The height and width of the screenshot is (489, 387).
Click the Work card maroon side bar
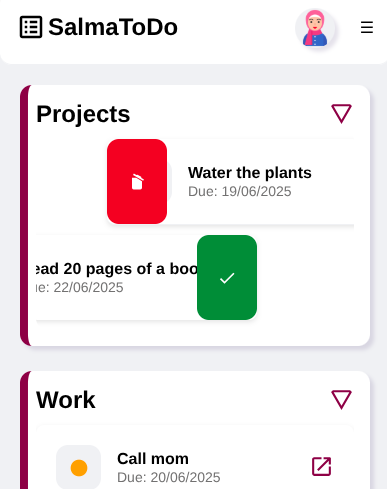(x=24, y=430)
